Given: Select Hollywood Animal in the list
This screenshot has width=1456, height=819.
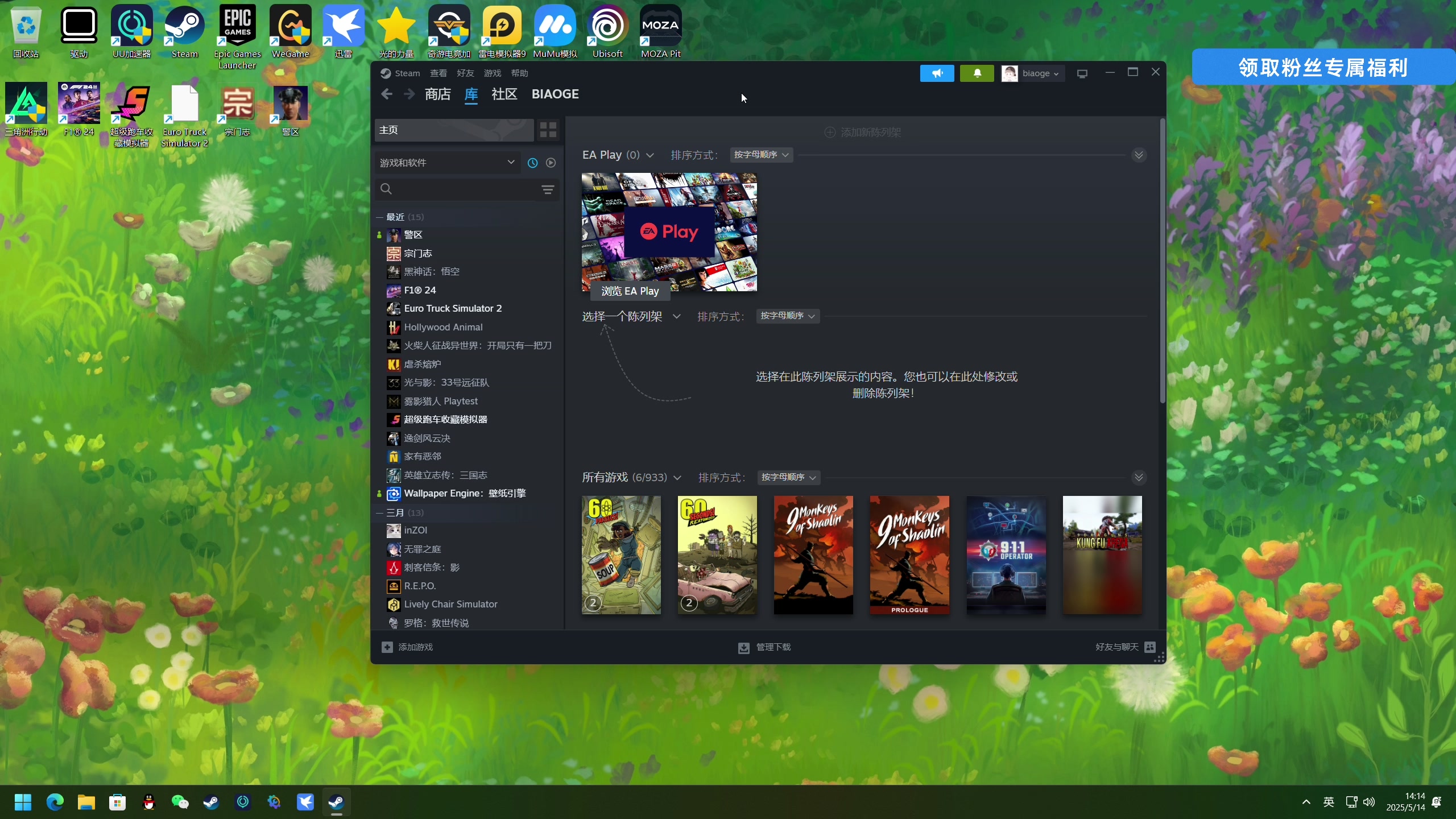Looking at the screenshot, I should [466, 327].
